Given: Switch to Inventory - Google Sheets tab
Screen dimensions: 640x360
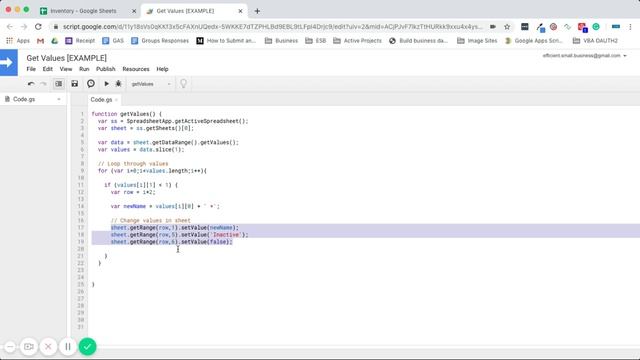Looking at the screenshot, I should [83, 11].
